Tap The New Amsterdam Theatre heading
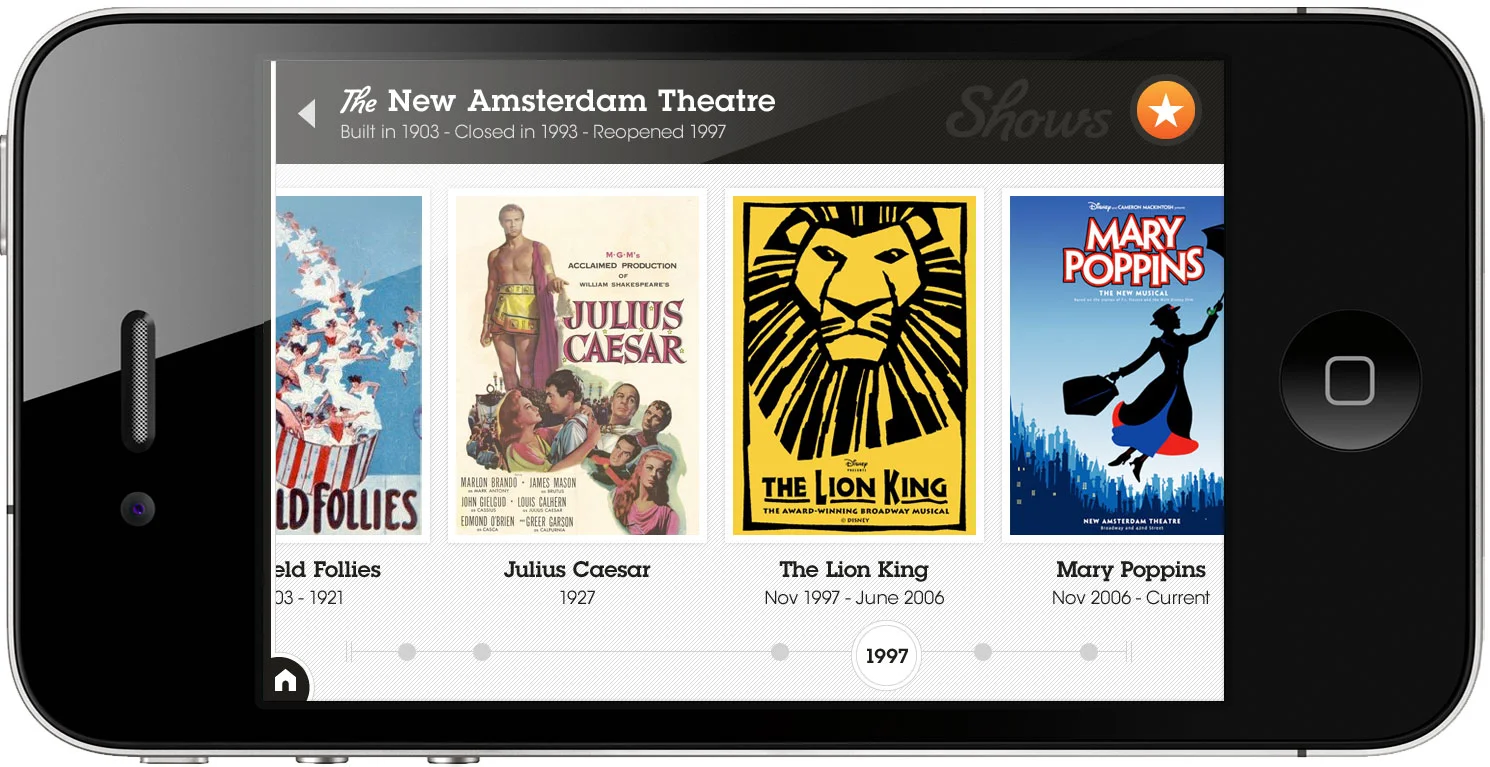1490x767 pixels. click(x=557, y=100)
